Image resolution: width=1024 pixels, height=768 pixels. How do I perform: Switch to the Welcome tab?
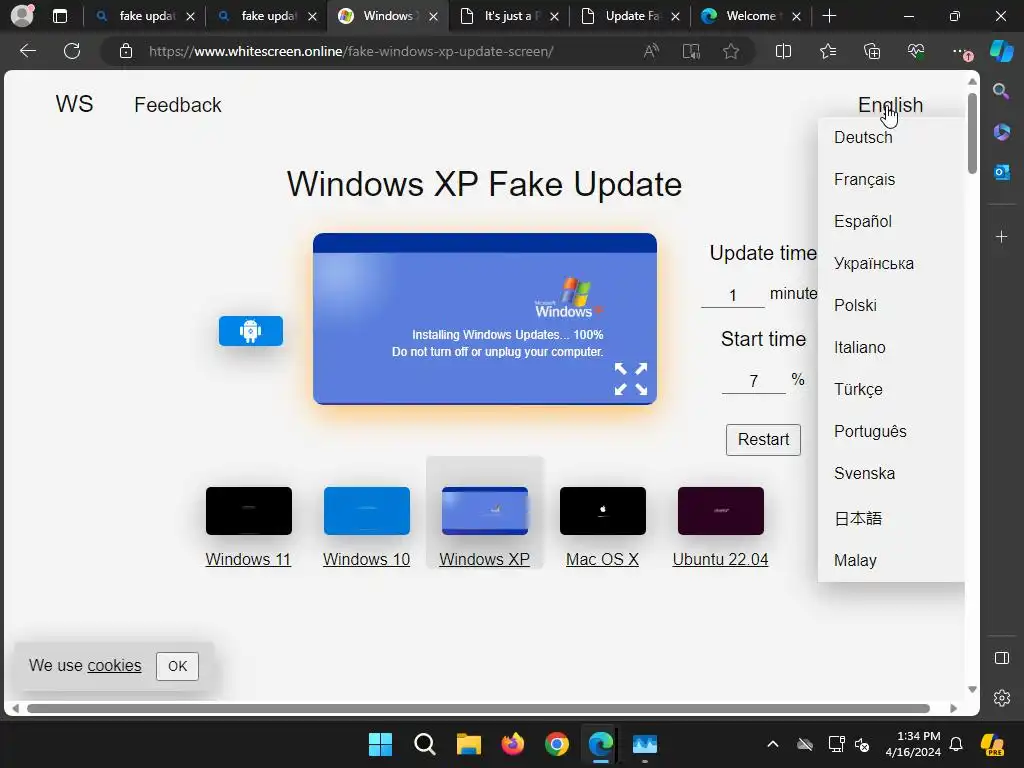(x=750, y=16)
